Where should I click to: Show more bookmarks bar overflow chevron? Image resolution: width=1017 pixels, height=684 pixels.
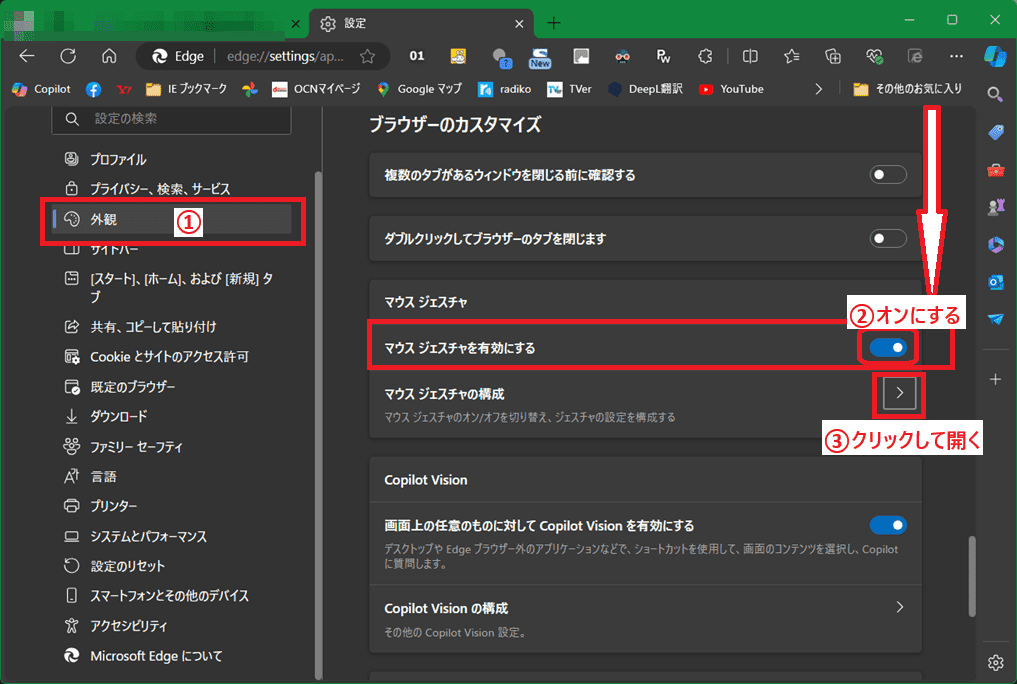(819, 89)
